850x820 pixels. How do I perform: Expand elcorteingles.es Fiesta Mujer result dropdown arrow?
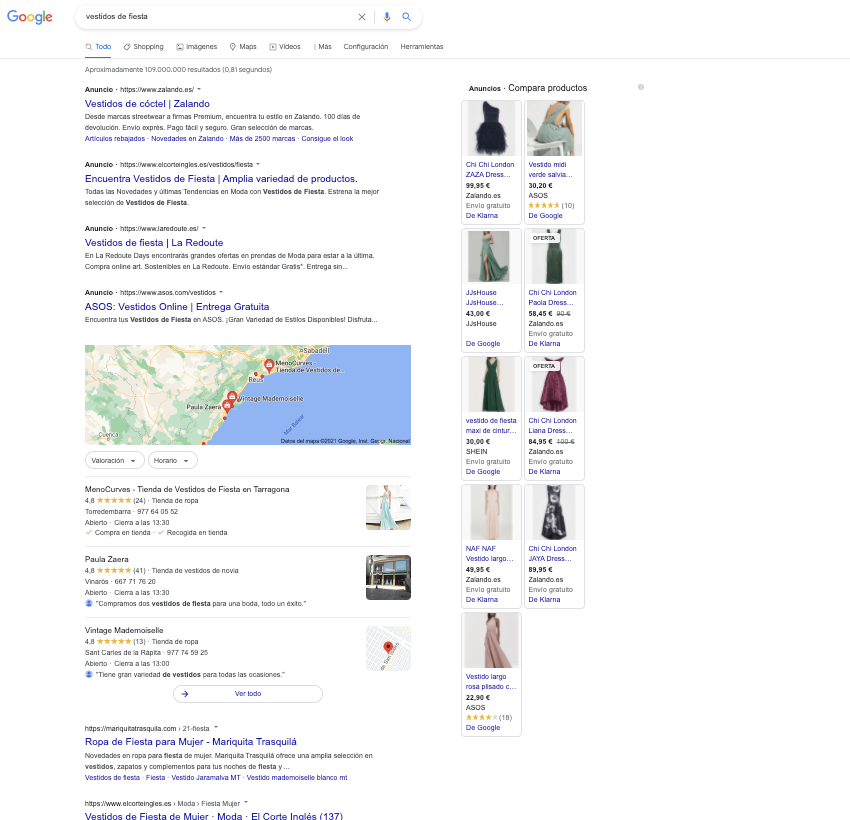[246, 803]
